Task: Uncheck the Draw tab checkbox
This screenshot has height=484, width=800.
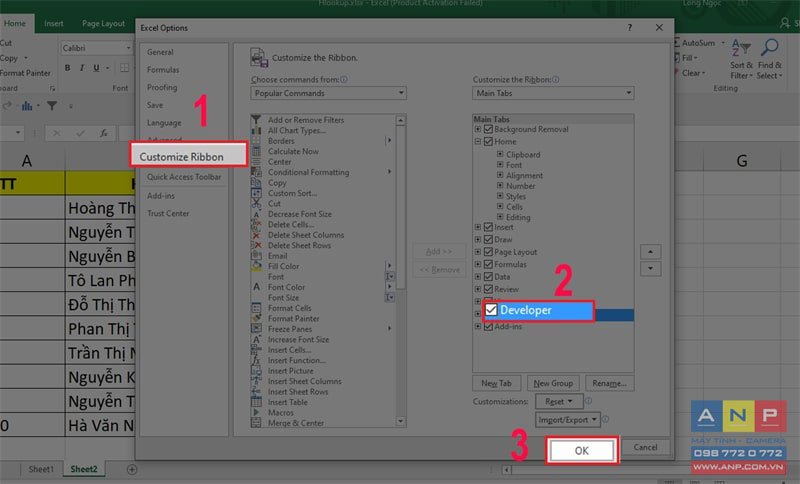Action: (x=488, y=240)
